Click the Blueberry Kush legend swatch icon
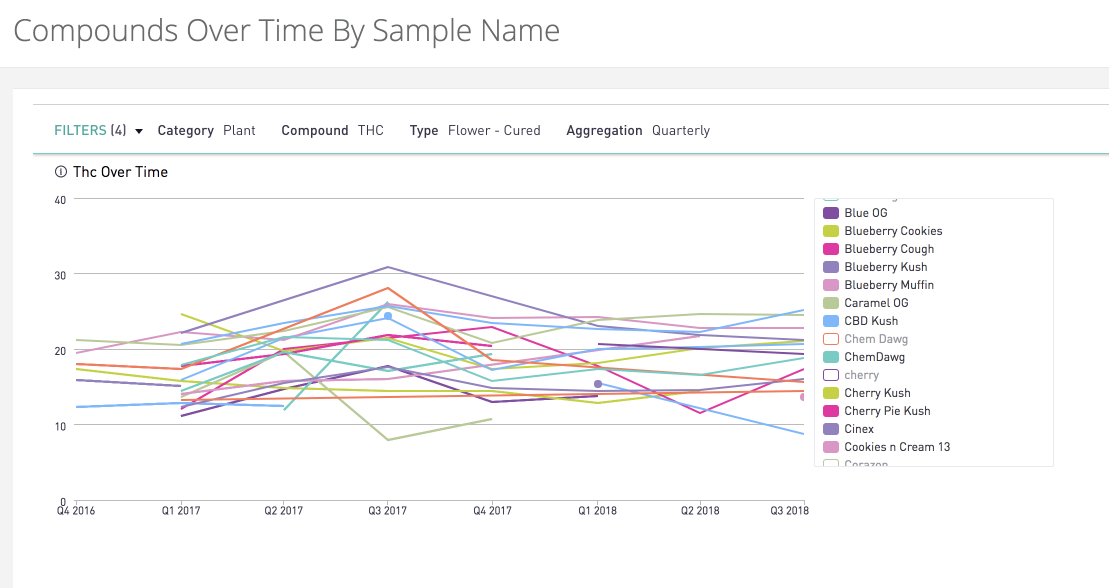Image resolution: width=1109 pixels, height=588 pixels. (x=830, y=267)
